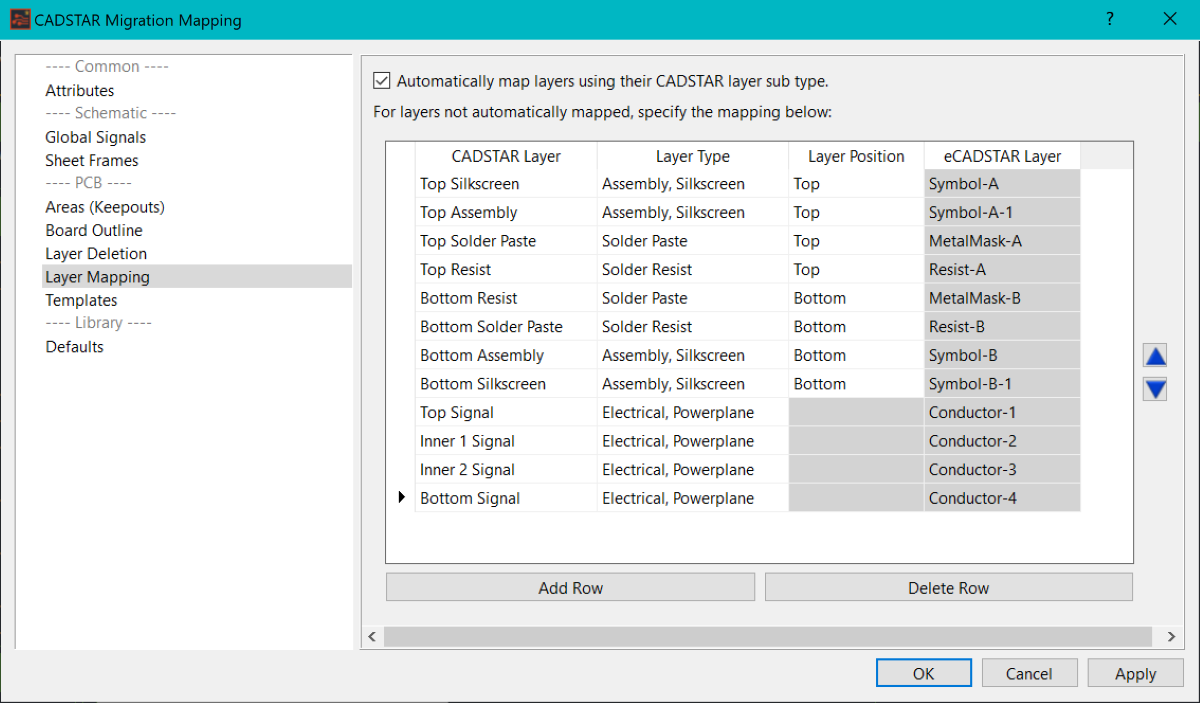Viewport: 1200px width, 703px height.
Task: Select Layer Mapping in the sidebar
Action: point(197,277)
